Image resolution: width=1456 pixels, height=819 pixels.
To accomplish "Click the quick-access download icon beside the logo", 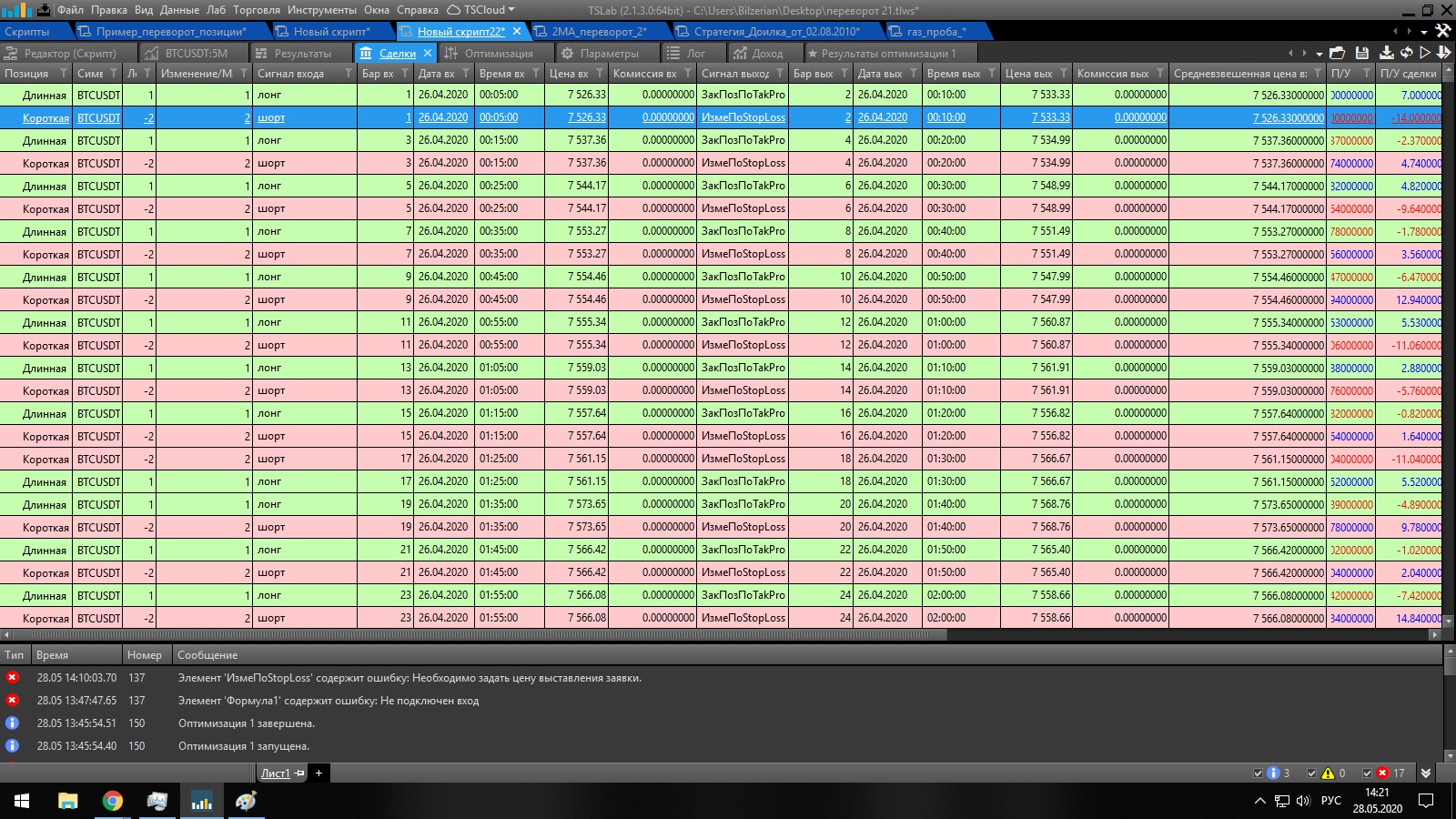I will 44,10.
